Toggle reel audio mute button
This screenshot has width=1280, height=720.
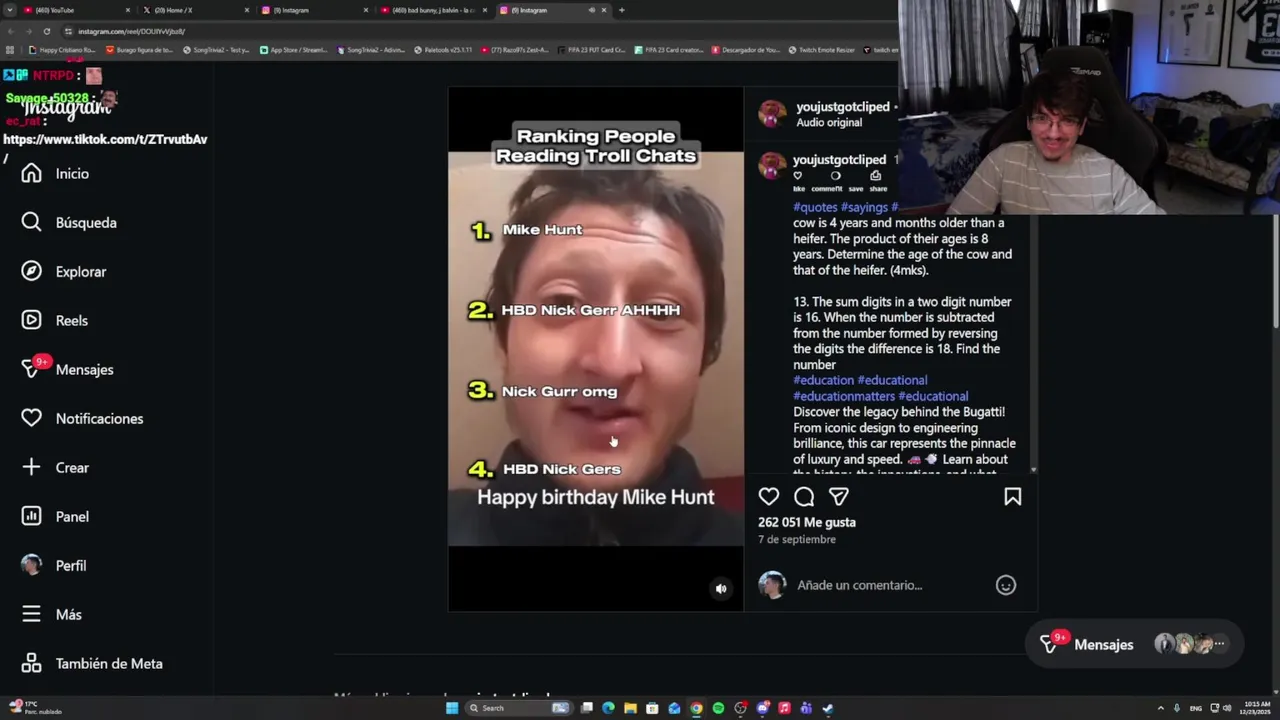[x=721, y=589]
